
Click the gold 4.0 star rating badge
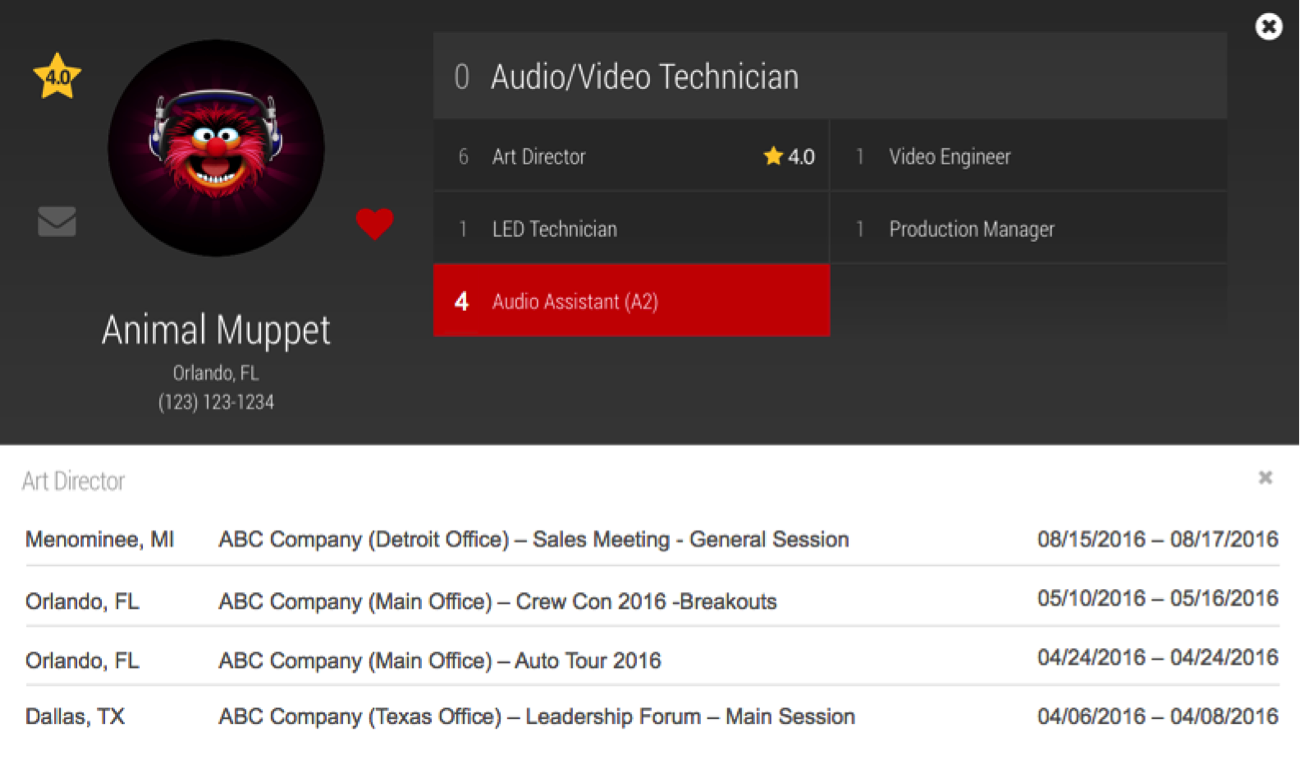[57, 76]
